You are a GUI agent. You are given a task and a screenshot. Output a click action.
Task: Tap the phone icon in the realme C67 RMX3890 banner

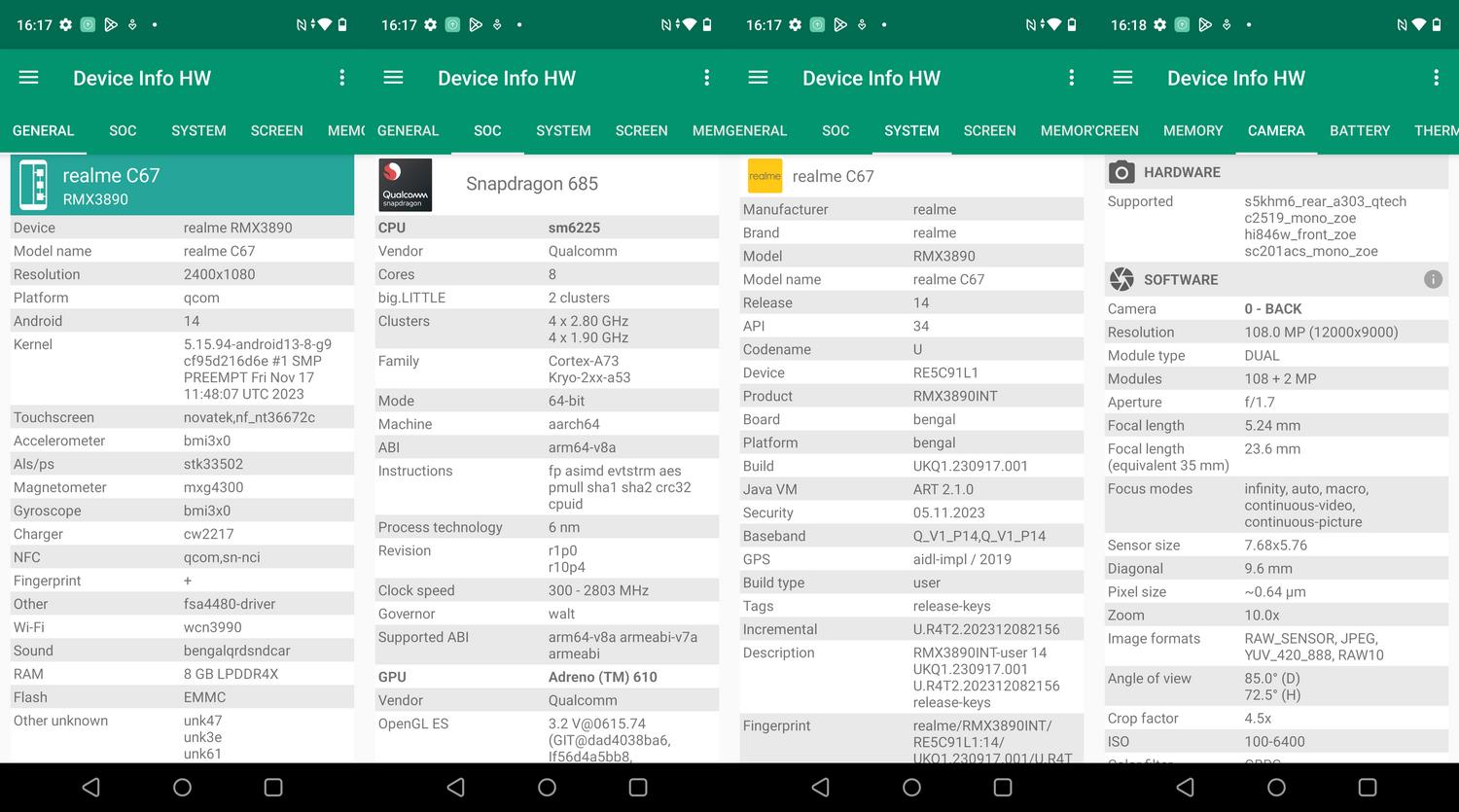coord(33,185)
